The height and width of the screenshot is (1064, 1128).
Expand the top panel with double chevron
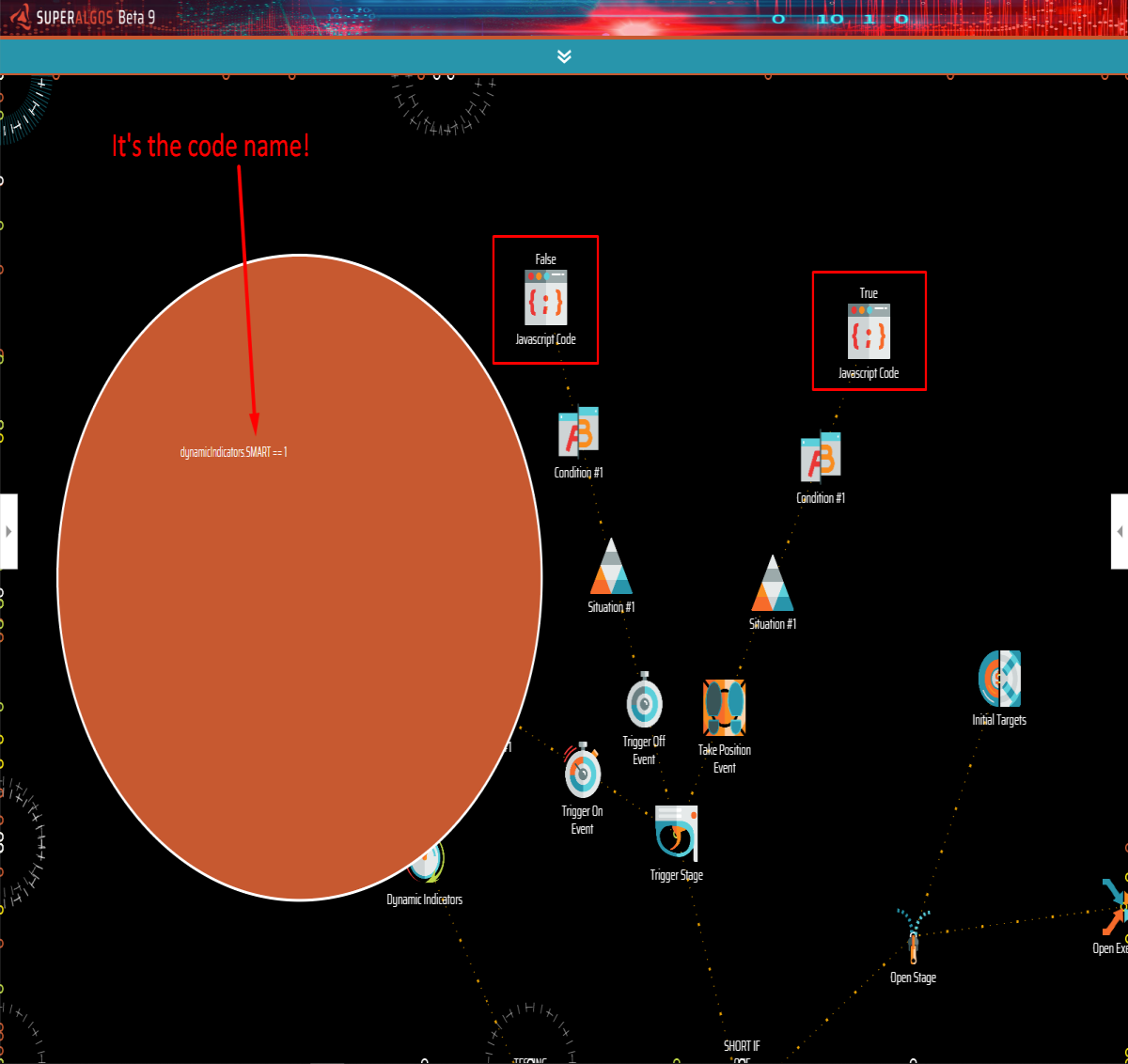coord(564,56)
